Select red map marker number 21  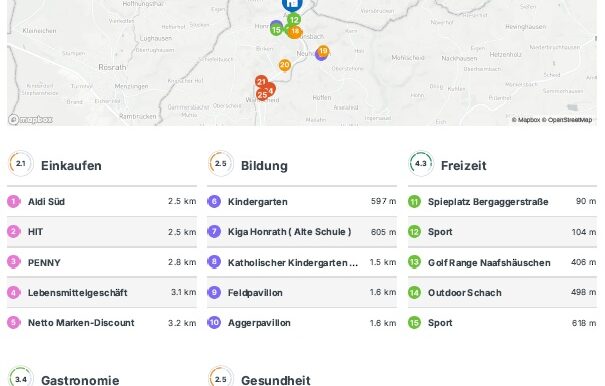261,81
